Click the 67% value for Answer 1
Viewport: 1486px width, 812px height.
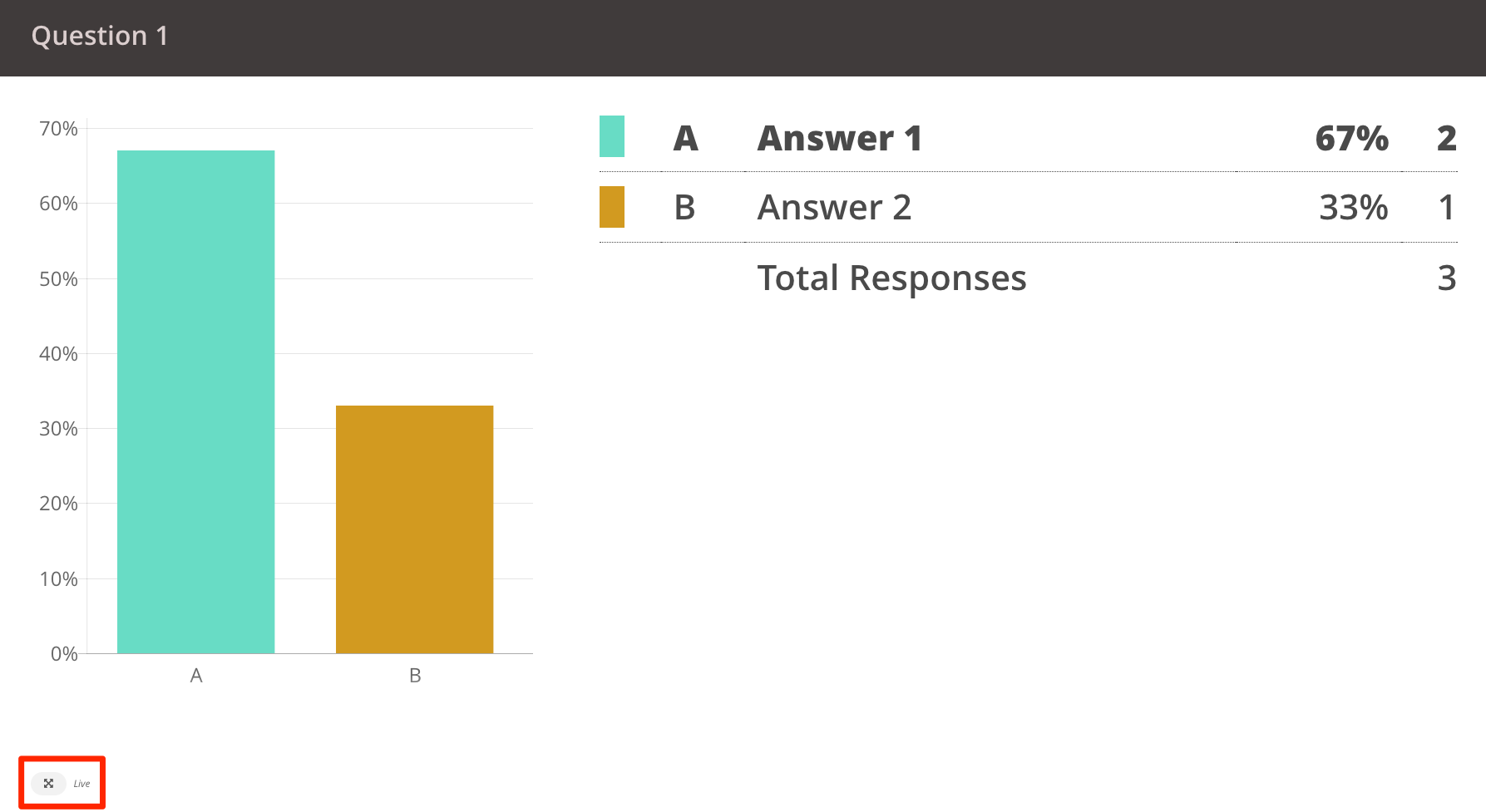coord(1351,138)
